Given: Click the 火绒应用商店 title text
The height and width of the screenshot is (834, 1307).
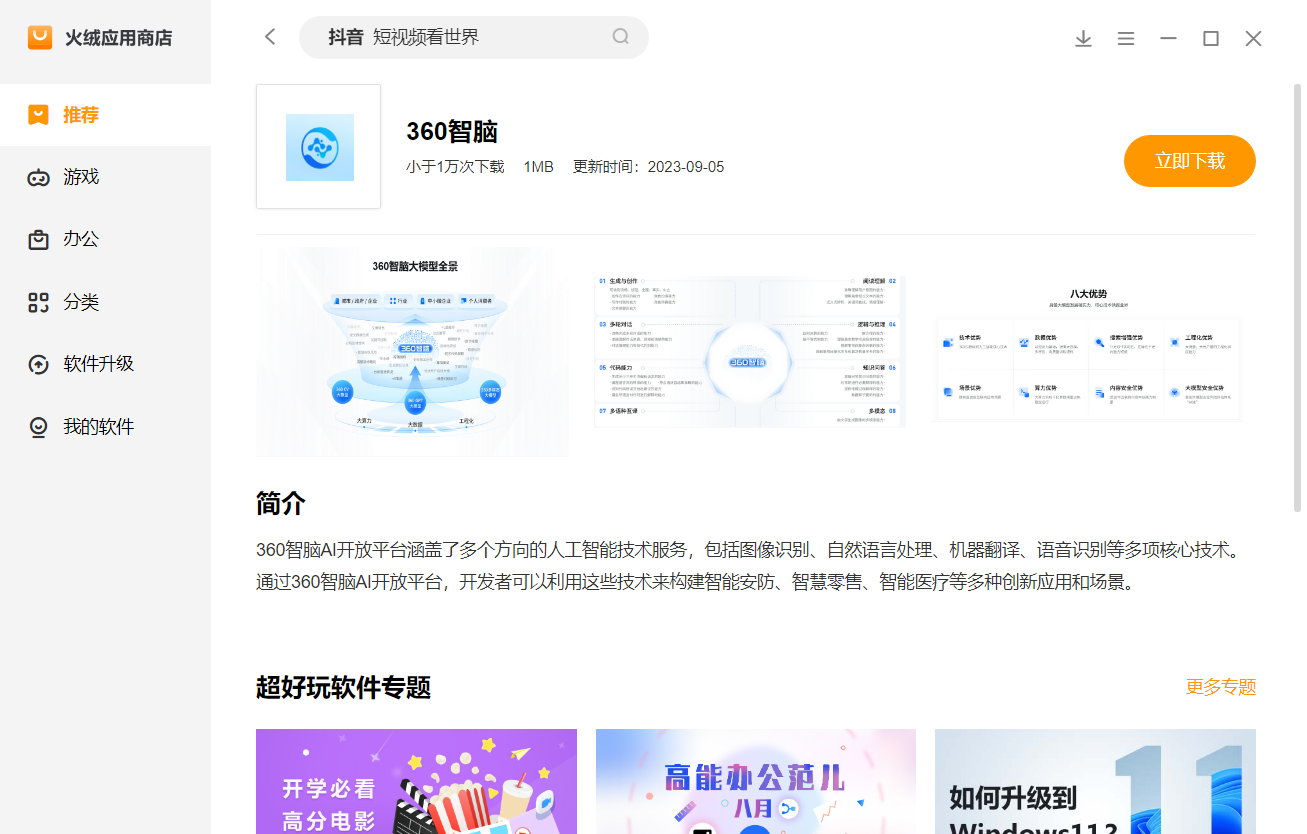Looking at the screenshot, I should tap(118, 38).
